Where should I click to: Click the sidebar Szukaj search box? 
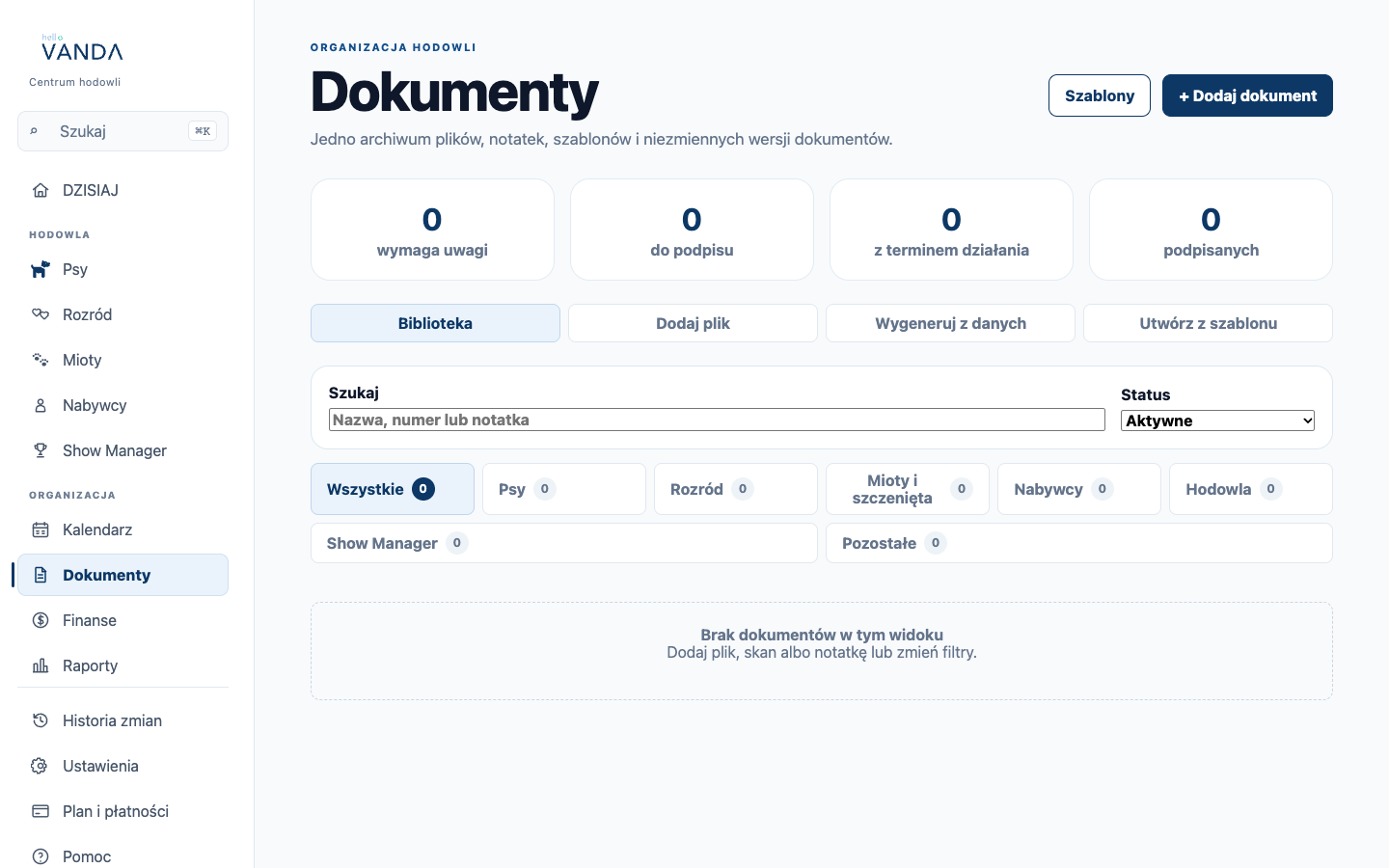[x=123, y=131]
